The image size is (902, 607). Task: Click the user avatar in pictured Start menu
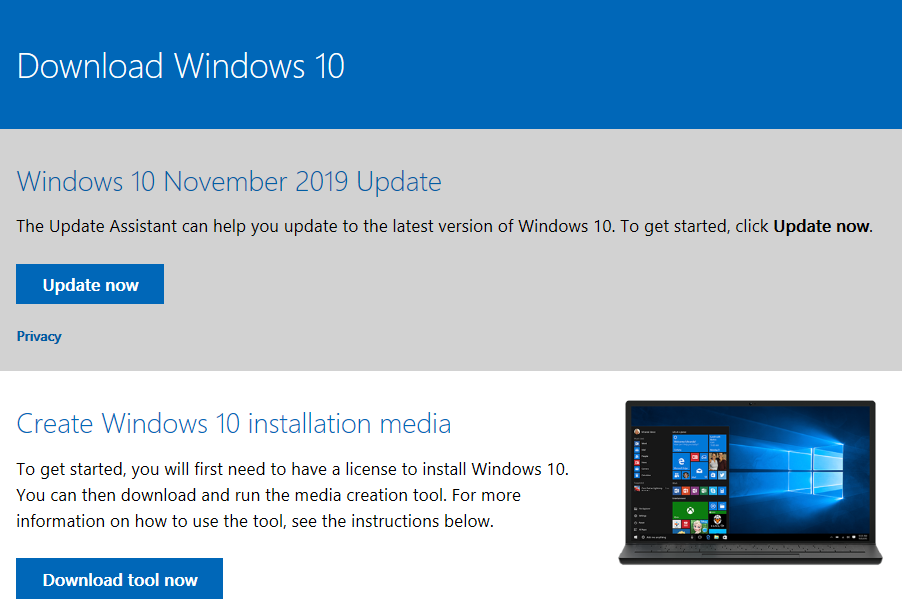637,432
